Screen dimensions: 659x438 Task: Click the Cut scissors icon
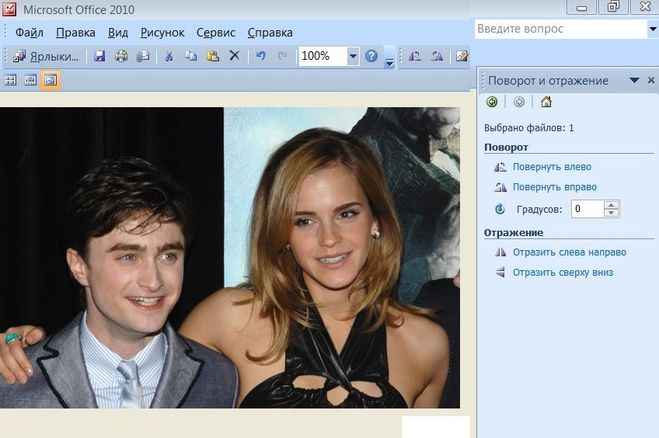click(169, 56)
